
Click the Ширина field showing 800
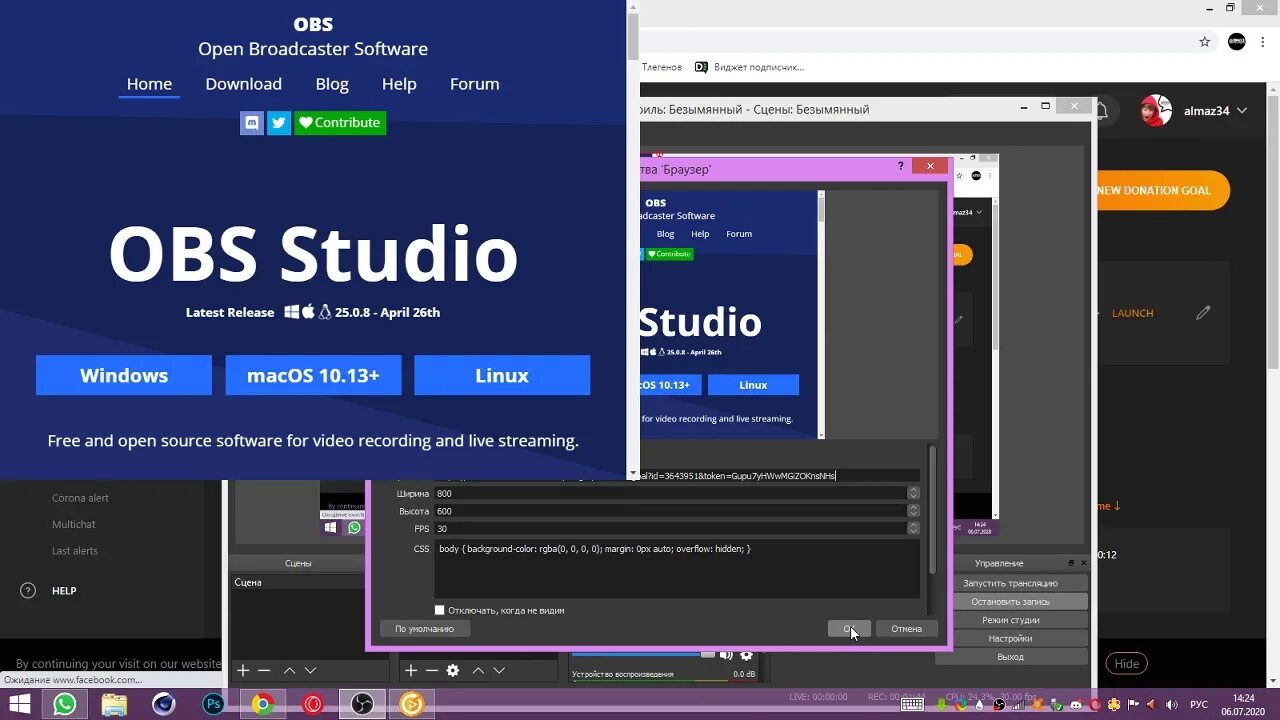pyautogui.click(x=670, y=493)
